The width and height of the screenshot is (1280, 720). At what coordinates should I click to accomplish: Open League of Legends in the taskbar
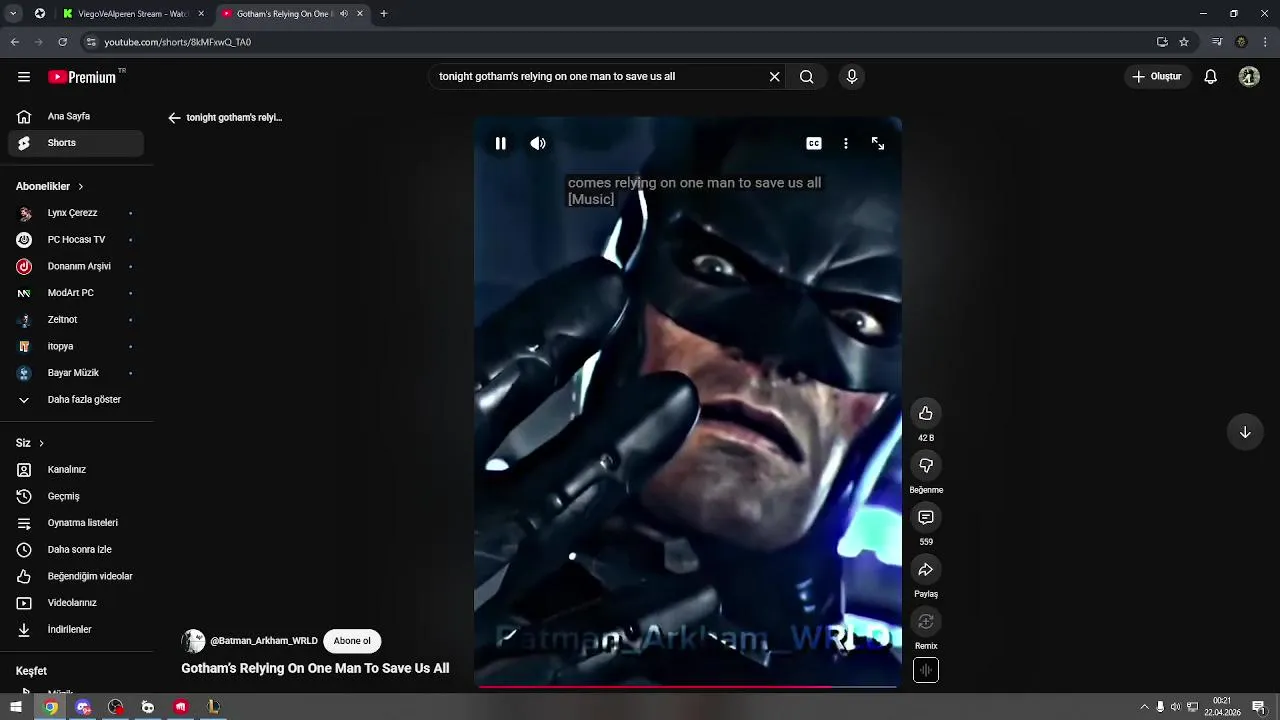tap(213, 707)
